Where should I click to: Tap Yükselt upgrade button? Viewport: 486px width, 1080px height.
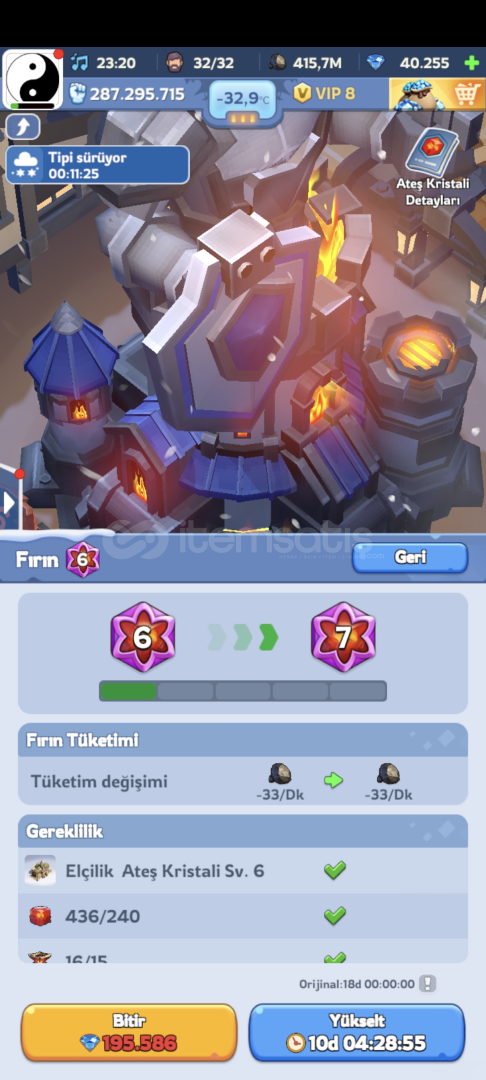357,1032
